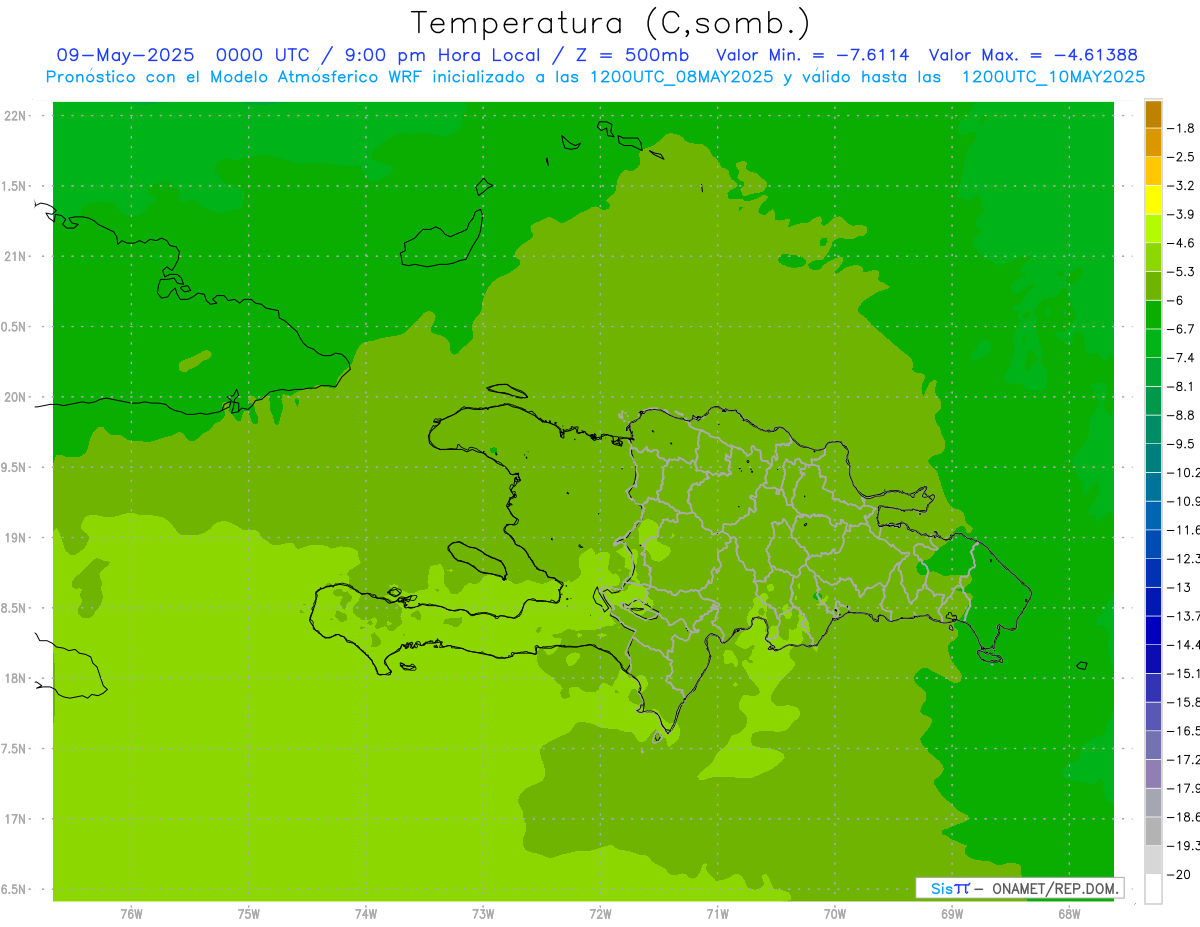Viewport: 1200px width, 927px height.
Task: Click the 'Valor Min. = -7.6114' value
Action: (813, 55)
